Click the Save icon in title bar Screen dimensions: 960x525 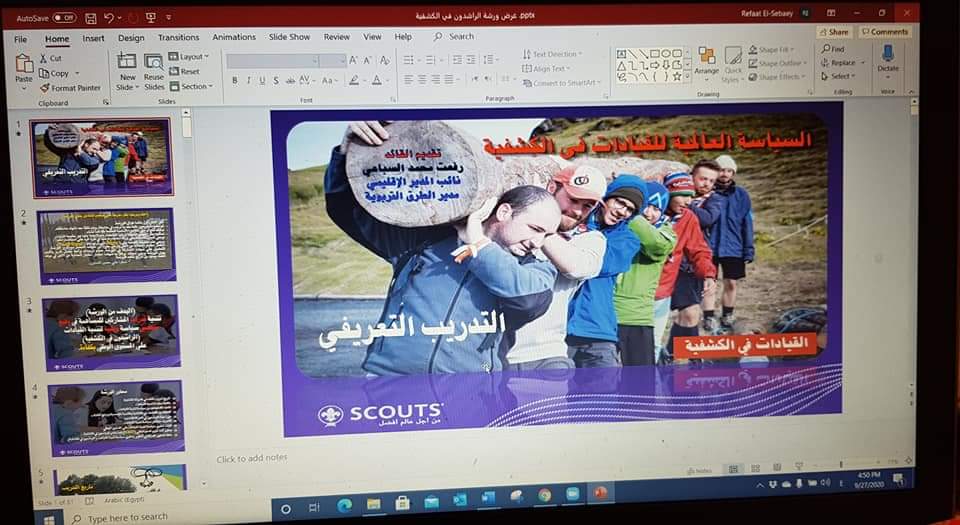91,18
